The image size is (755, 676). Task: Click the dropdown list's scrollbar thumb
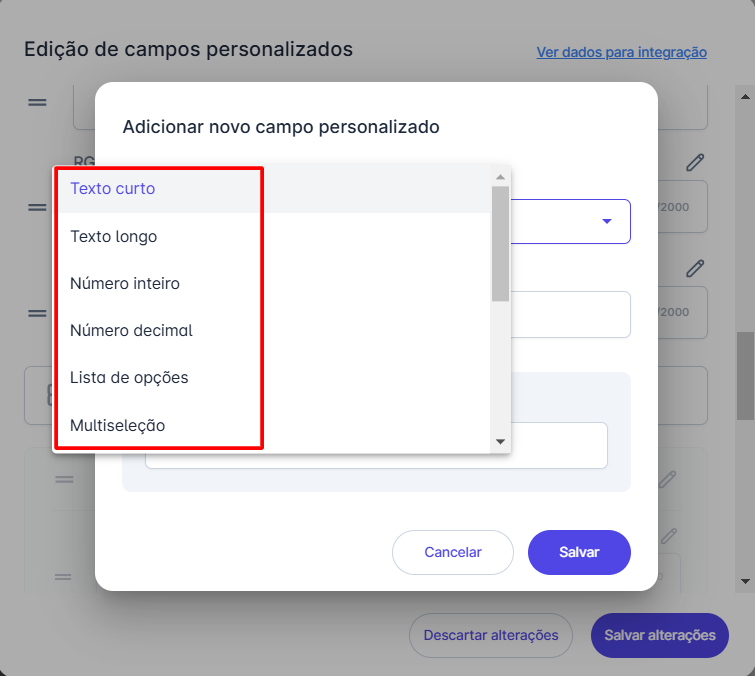click(500, 243)
